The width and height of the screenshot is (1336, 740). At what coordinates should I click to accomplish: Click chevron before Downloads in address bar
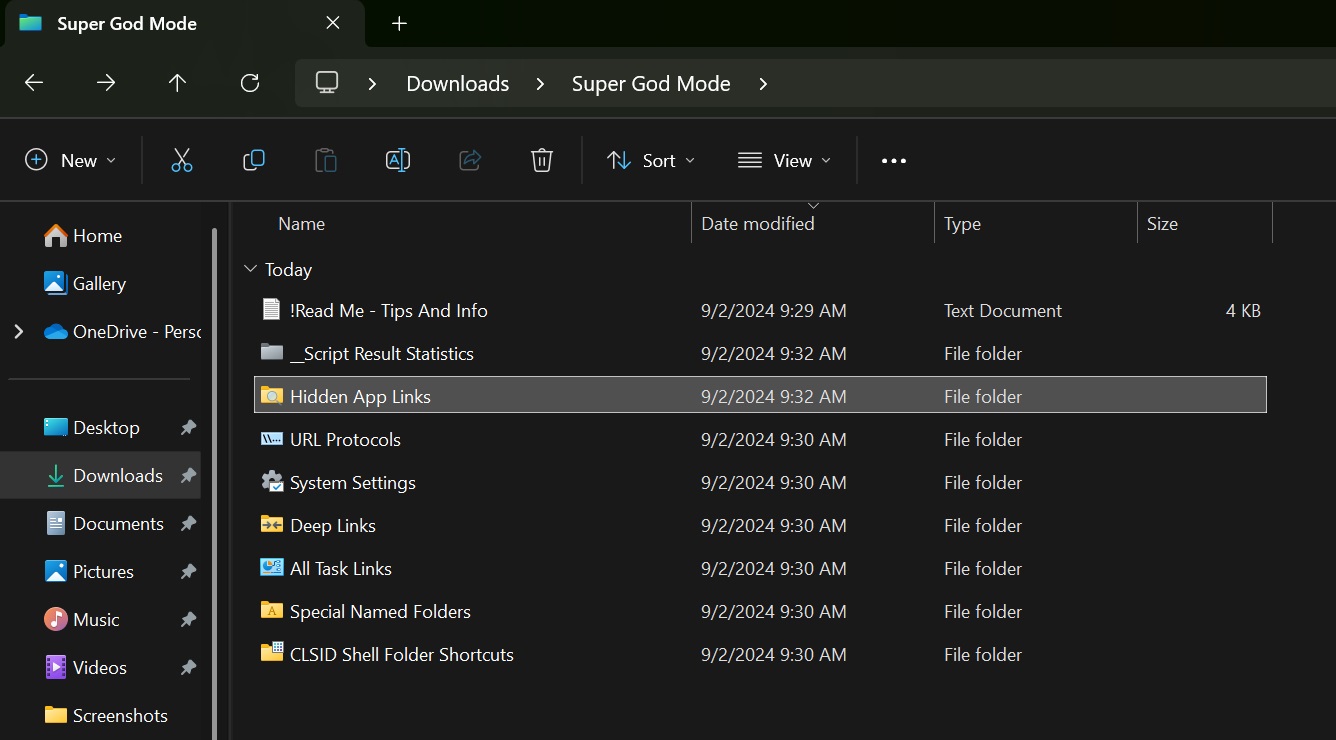click(372, 84)
